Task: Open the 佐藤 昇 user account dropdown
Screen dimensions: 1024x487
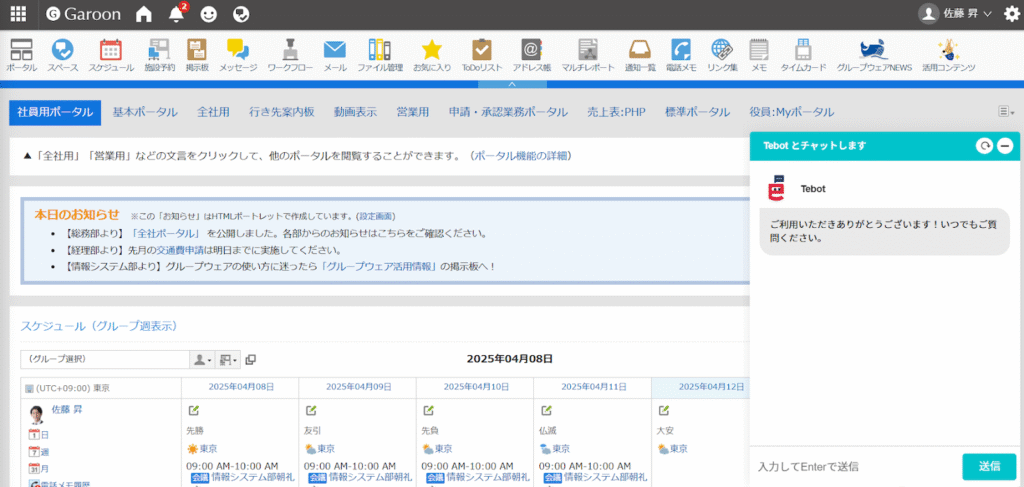Action: tap(957, 14)
